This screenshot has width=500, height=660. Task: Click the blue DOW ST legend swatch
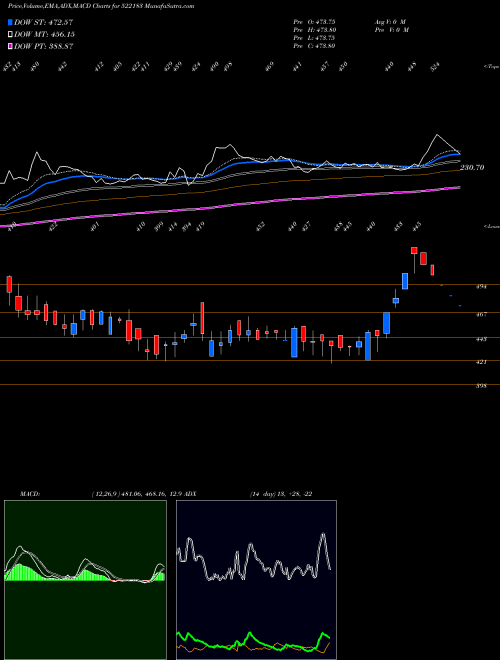pyautogui.click(x=11, y=22)
